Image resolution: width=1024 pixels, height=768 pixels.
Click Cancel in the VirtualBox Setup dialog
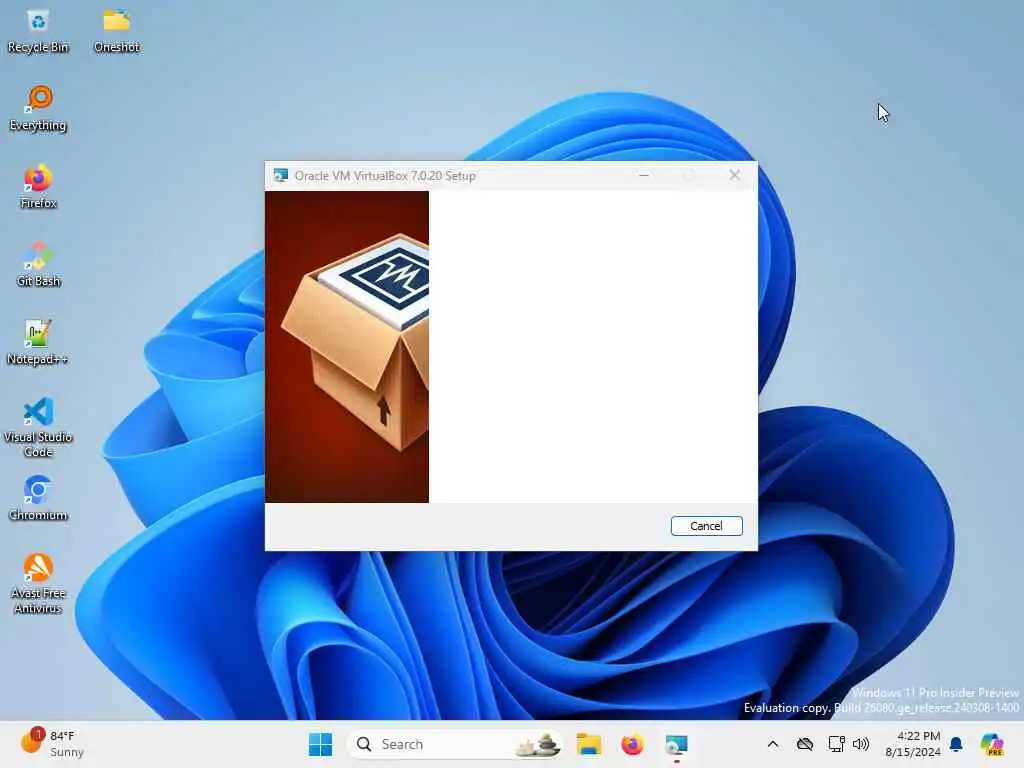(706, 526)
